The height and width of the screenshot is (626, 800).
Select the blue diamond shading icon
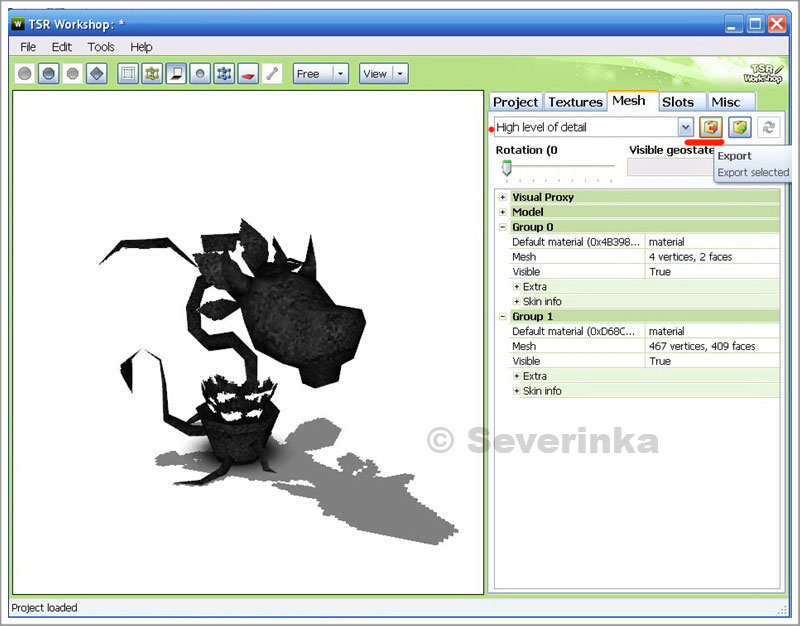click(x=96, y=74)
